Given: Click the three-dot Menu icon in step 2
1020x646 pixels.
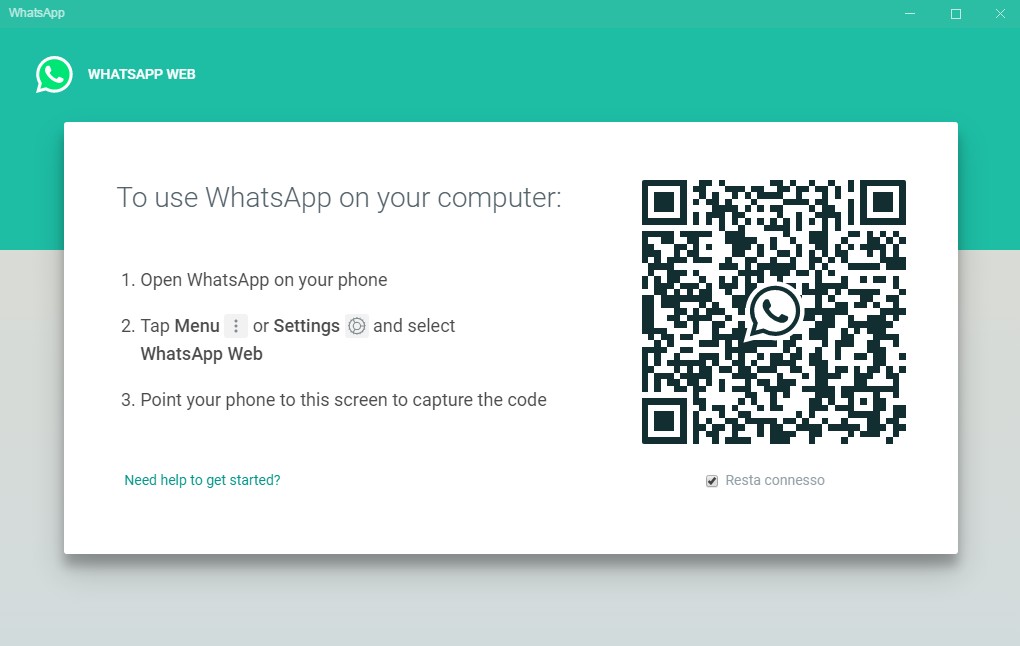Looking at the screenshot, I should tap(235, 326).
